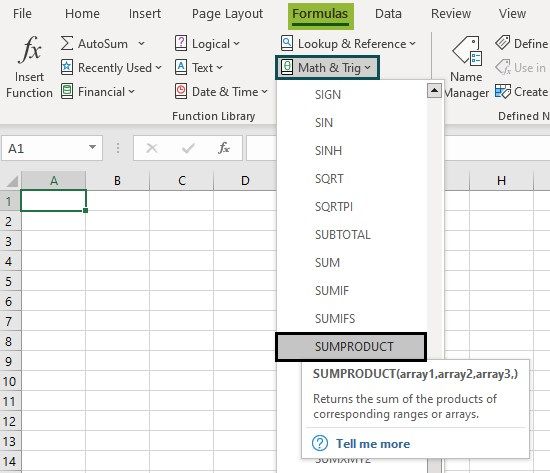This screenshot has width=550, height=473.
Task: Expand the Logical dropdown arrow
Action: tap(236, 44)
